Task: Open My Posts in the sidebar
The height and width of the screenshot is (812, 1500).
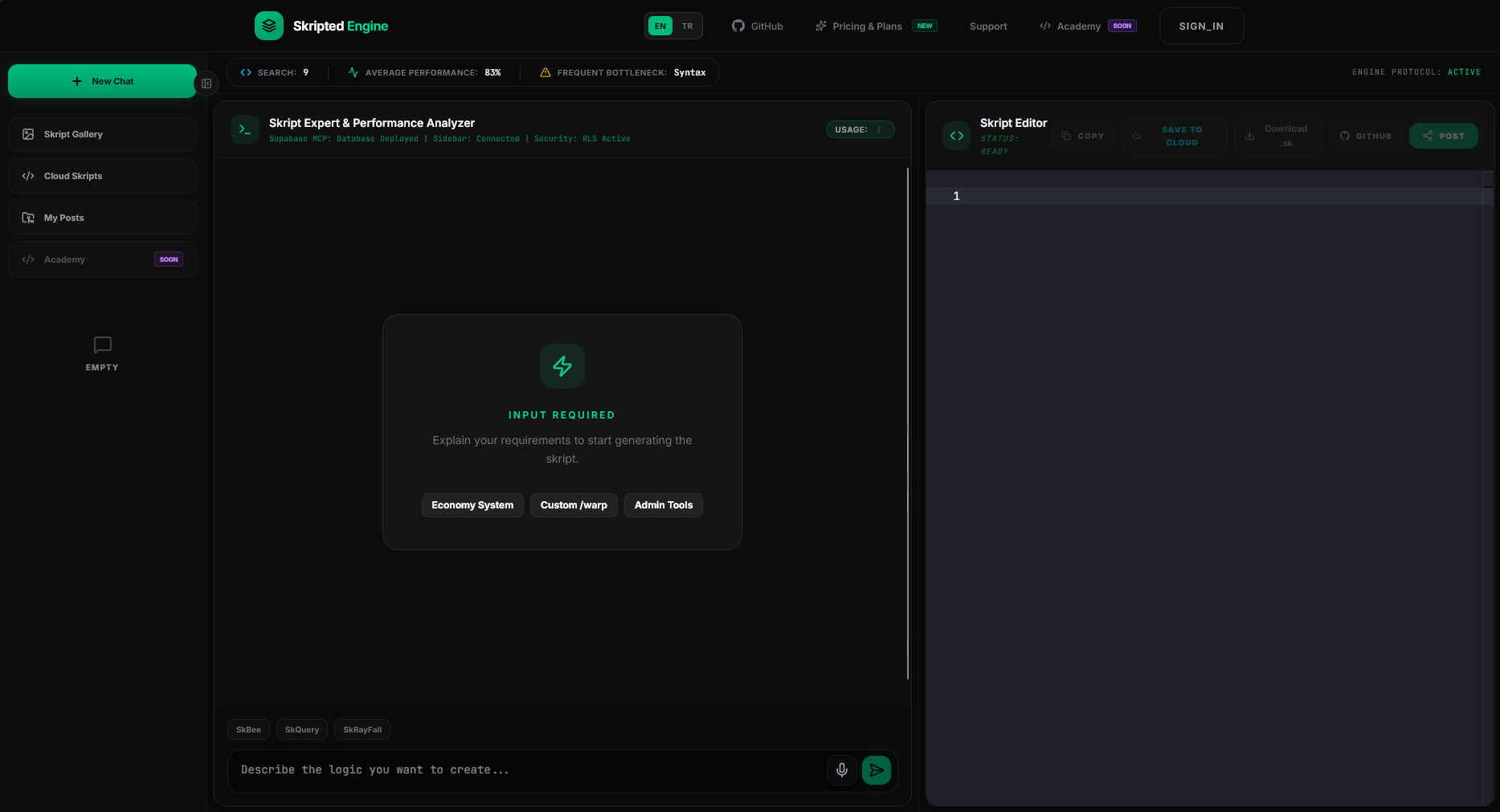Action: click(102, 218)
